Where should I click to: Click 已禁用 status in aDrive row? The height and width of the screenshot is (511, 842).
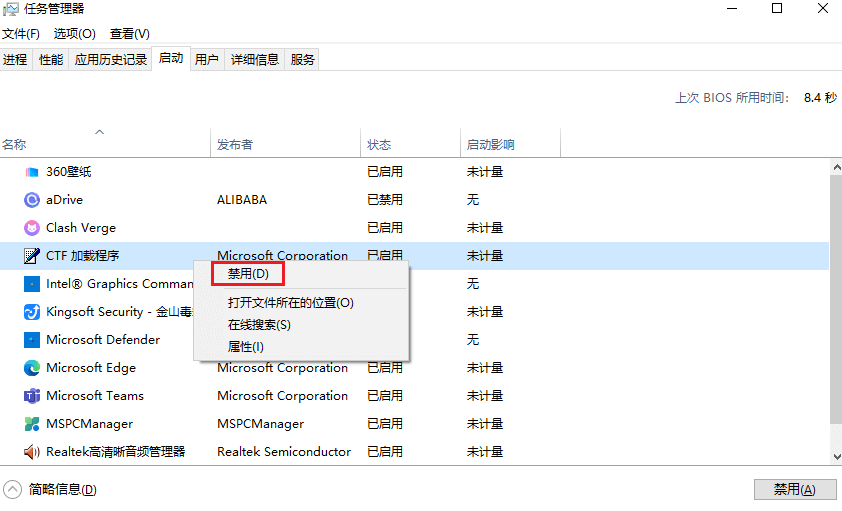tap(385, 200)
